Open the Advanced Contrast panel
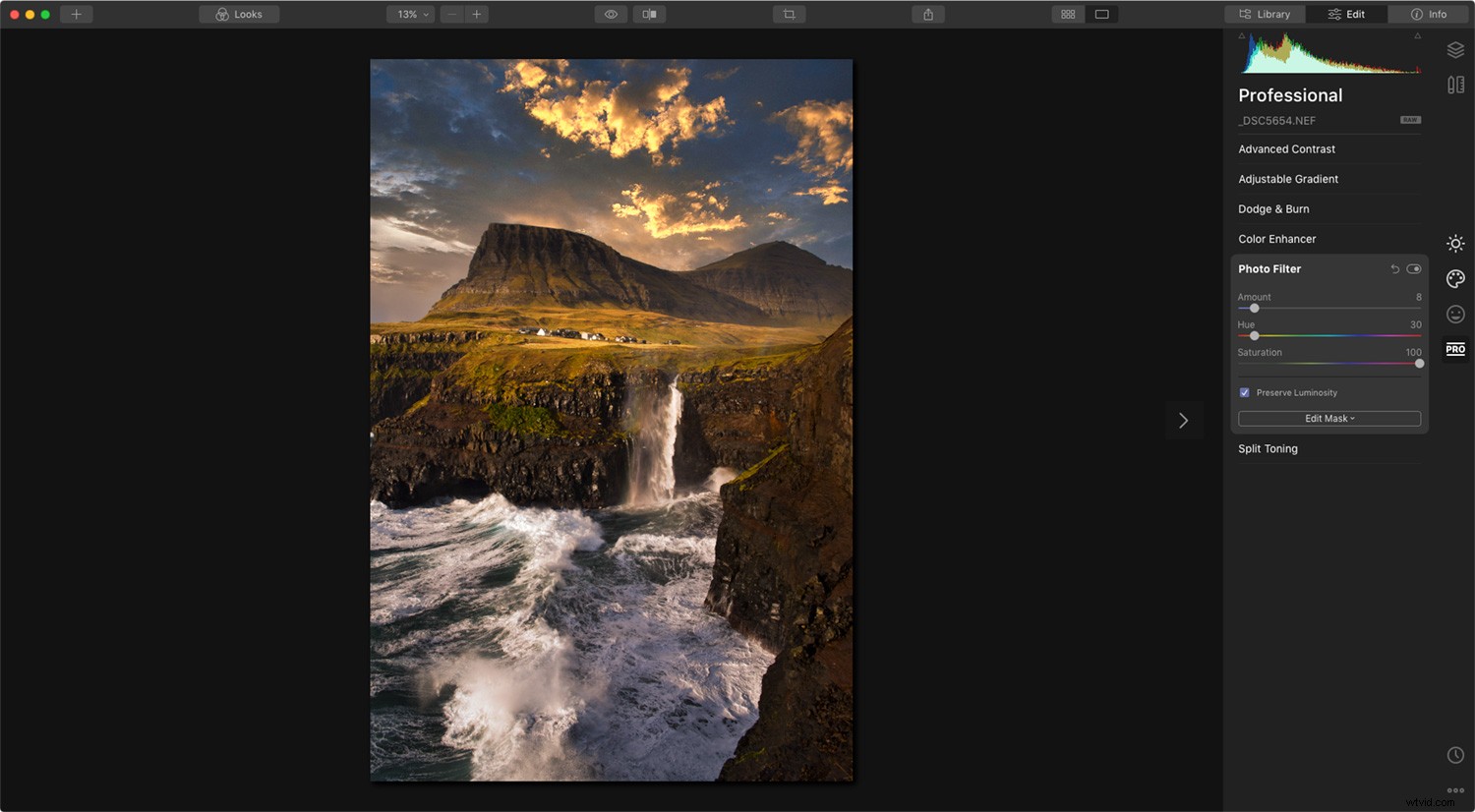The width and height of the screenshot is (1475, 812). point(1286,148)
